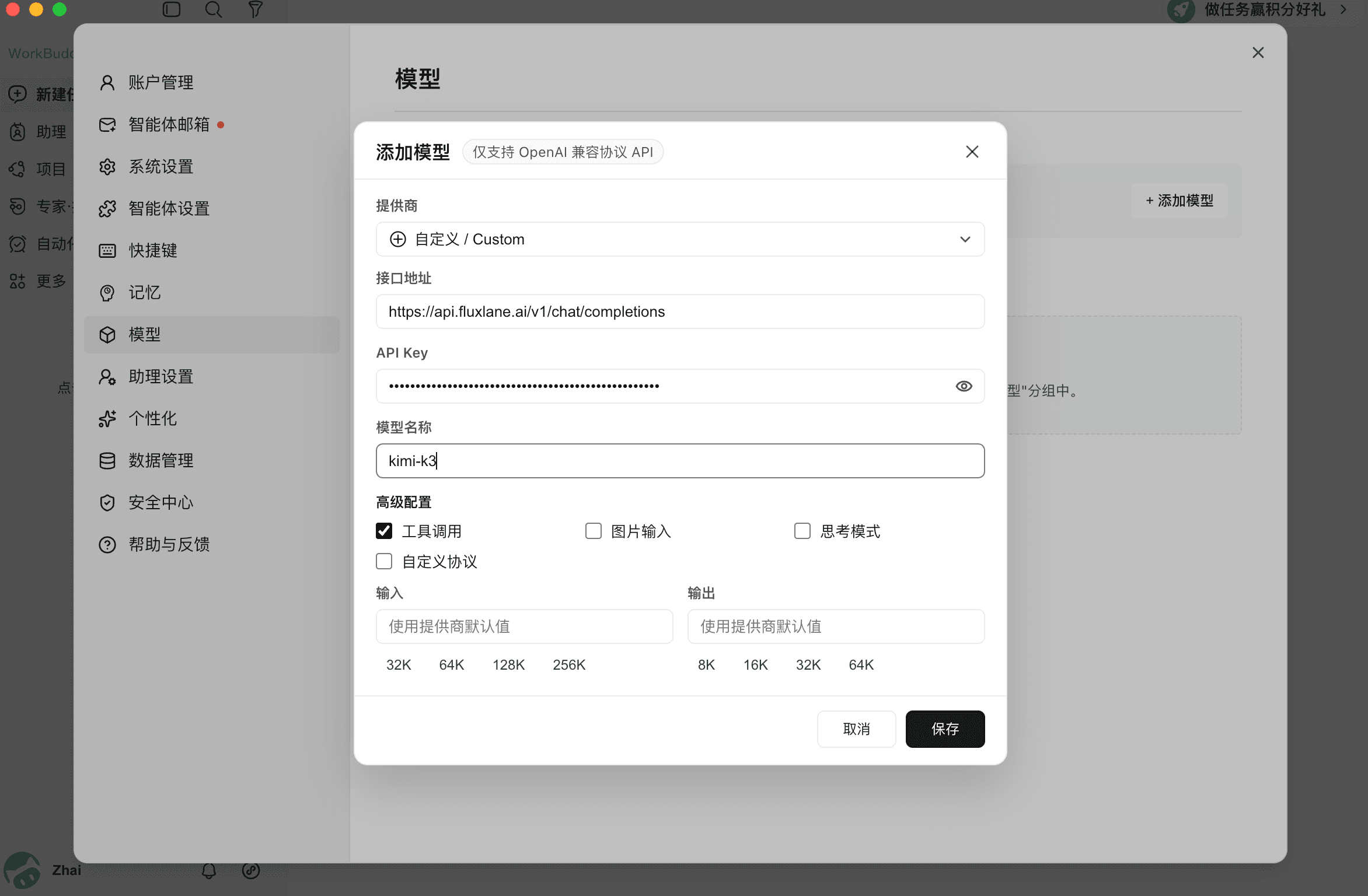Open 账户管理 account settings
Image resolution: width=1368 pixels, height=896 pixels.
[211, 82]
